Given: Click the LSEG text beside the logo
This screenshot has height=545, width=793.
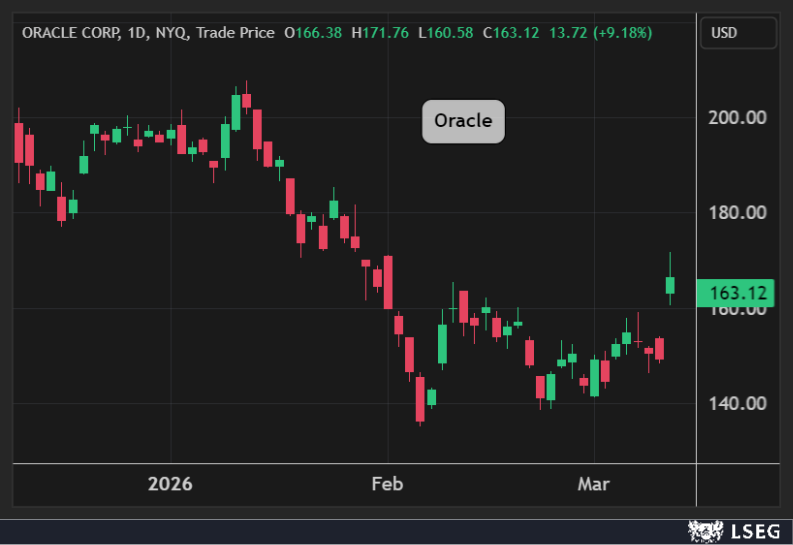Looking at the screenshot, I should tap(751, 531).
